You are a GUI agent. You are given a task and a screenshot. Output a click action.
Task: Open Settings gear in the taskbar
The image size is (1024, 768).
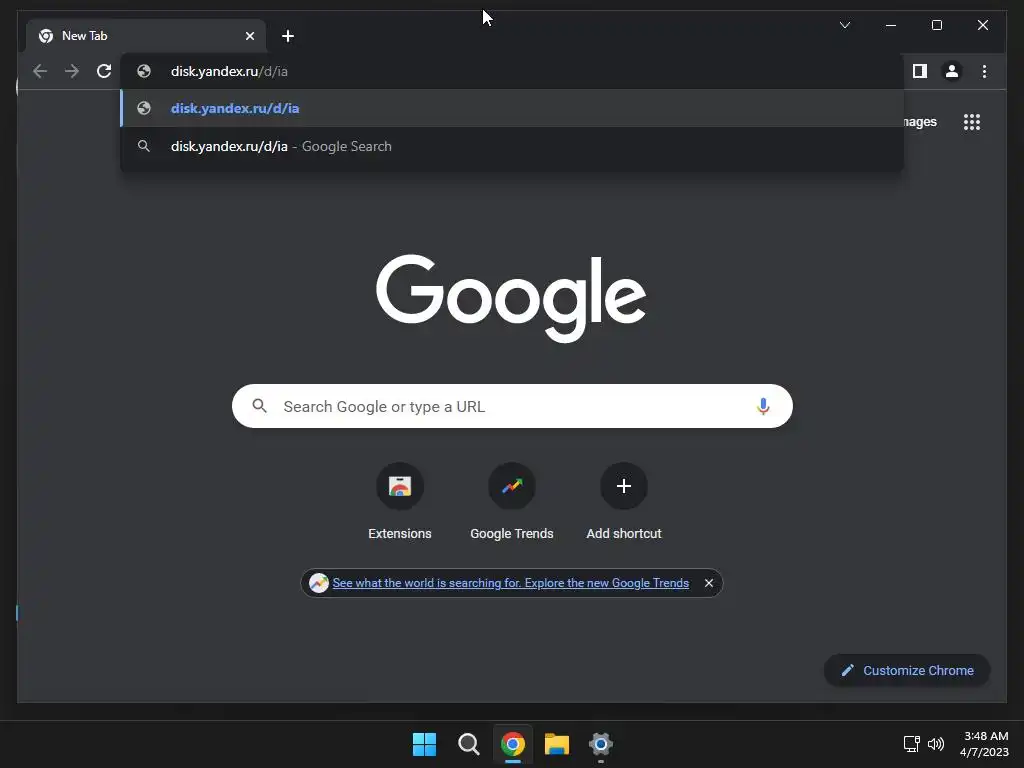coord(601,744)
